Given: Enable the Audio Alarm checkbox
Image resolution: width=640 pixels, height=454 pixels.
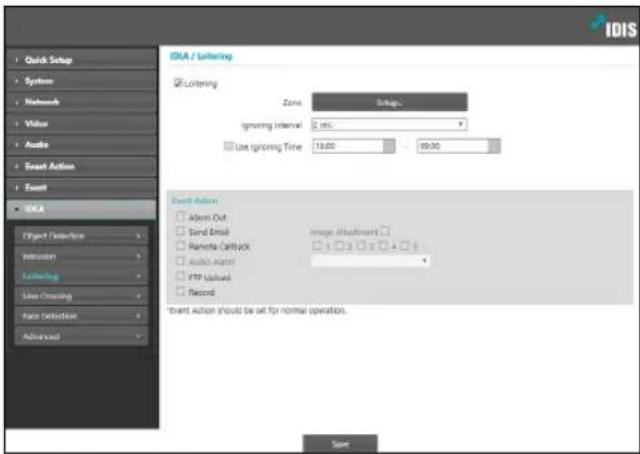Looking at the screenshot, I should (x=180, y=261).
